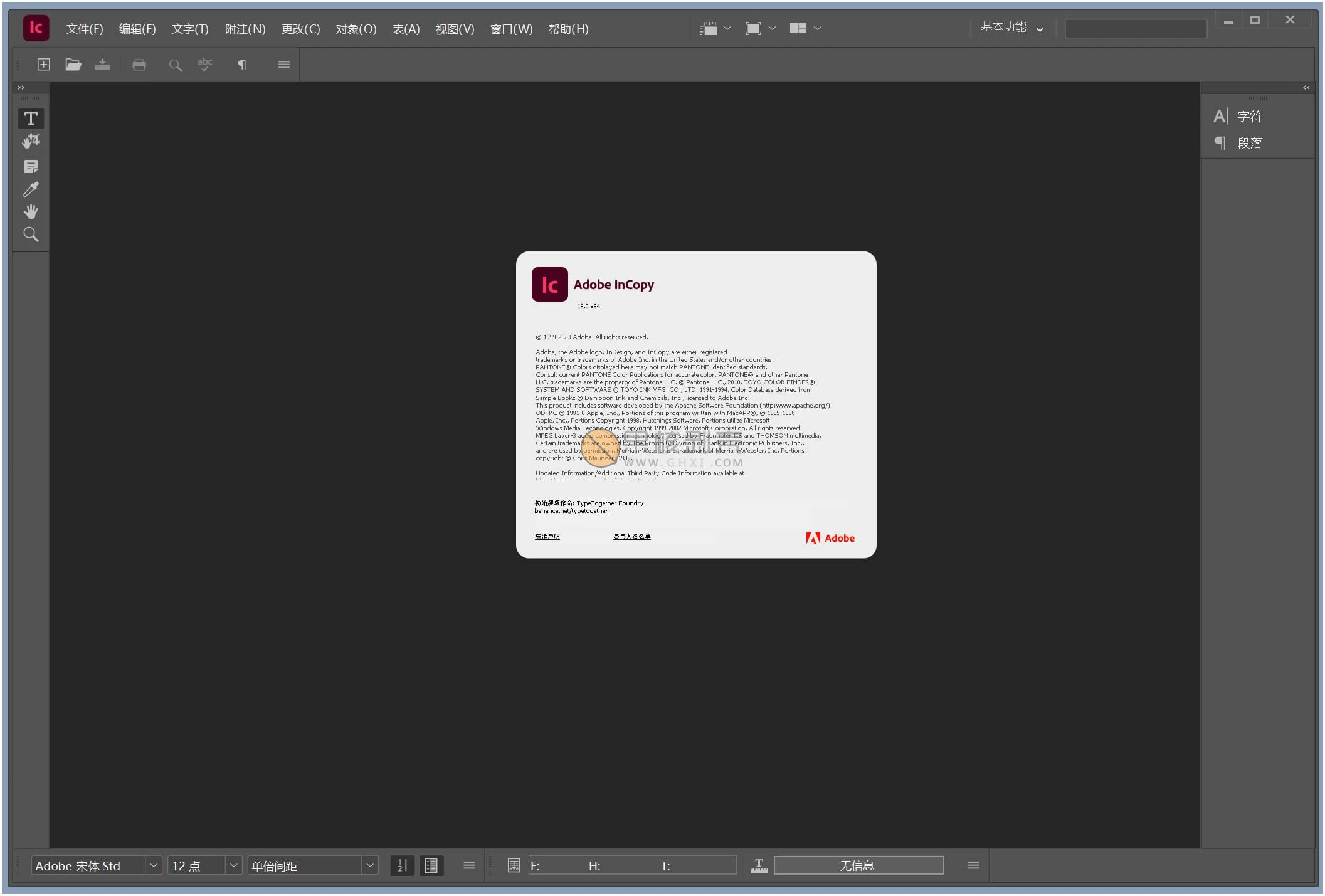Select the Zoom tool in the toolbar
Image resolution: width=1325 pixels, height=896 pixels.
click(31, 234)
